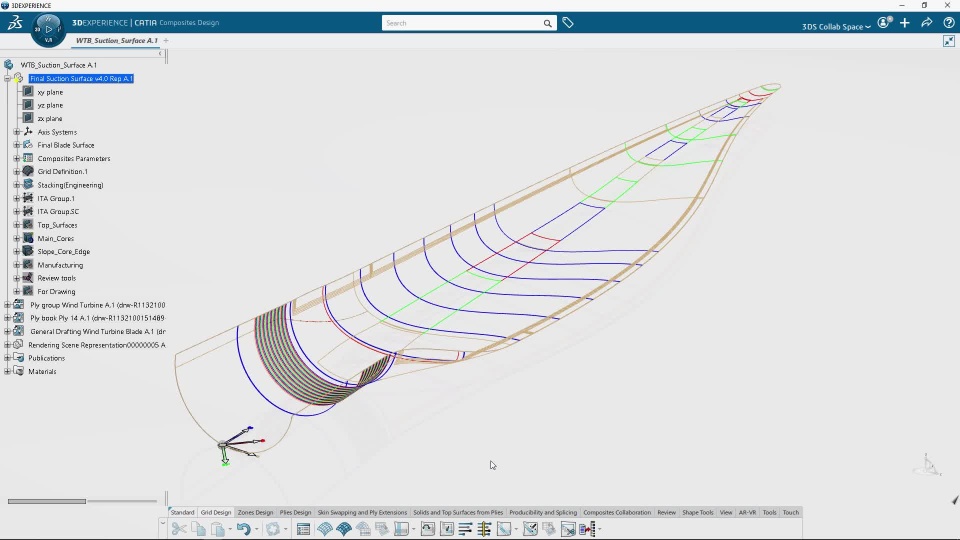Expand the Composites Parameters node

coord(17,159)
